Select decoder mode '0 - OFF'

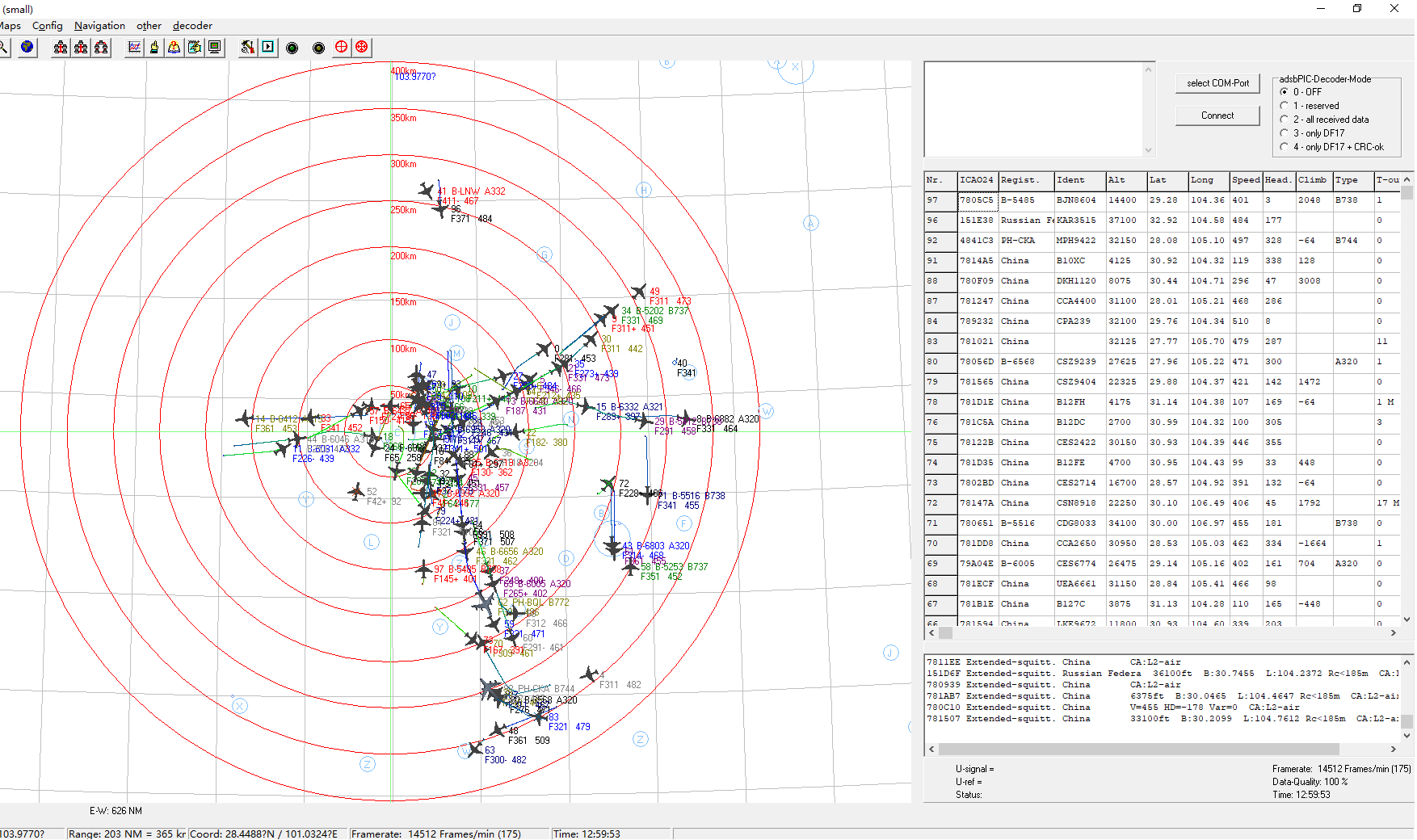[x=1302, y=92]
